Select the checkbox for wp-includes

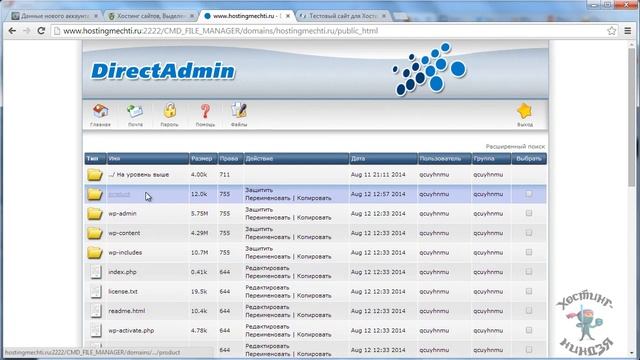[529, 253]
